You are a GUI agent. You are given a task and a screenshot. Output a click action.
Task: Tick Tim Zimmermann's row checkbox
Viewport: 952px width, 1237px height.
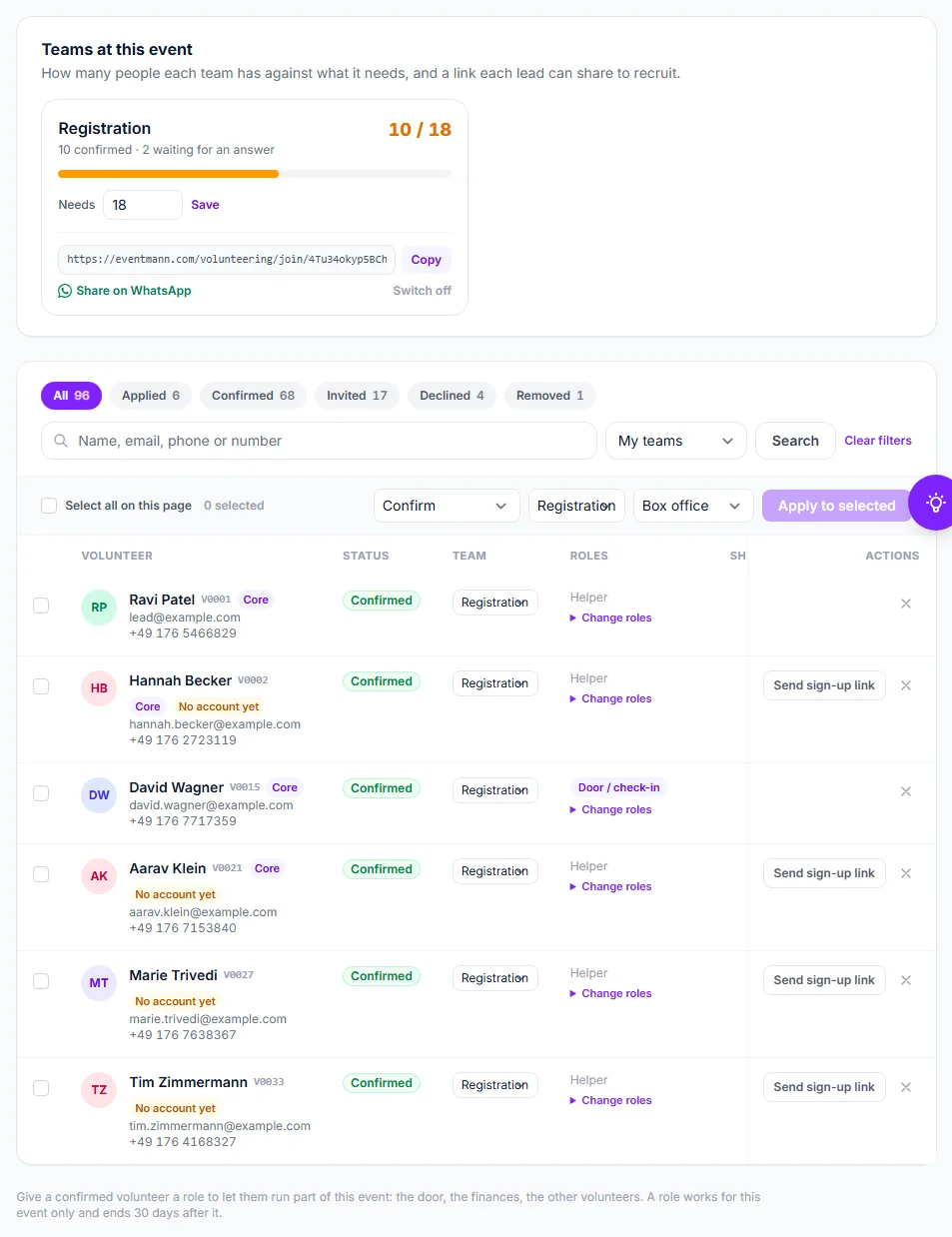[41, 1088]
